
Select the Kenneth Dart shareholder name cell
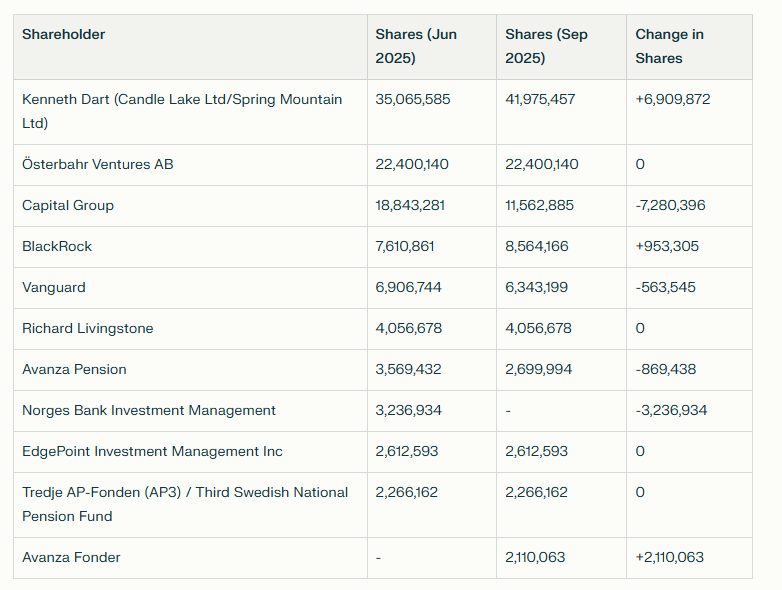coord(182,111)
